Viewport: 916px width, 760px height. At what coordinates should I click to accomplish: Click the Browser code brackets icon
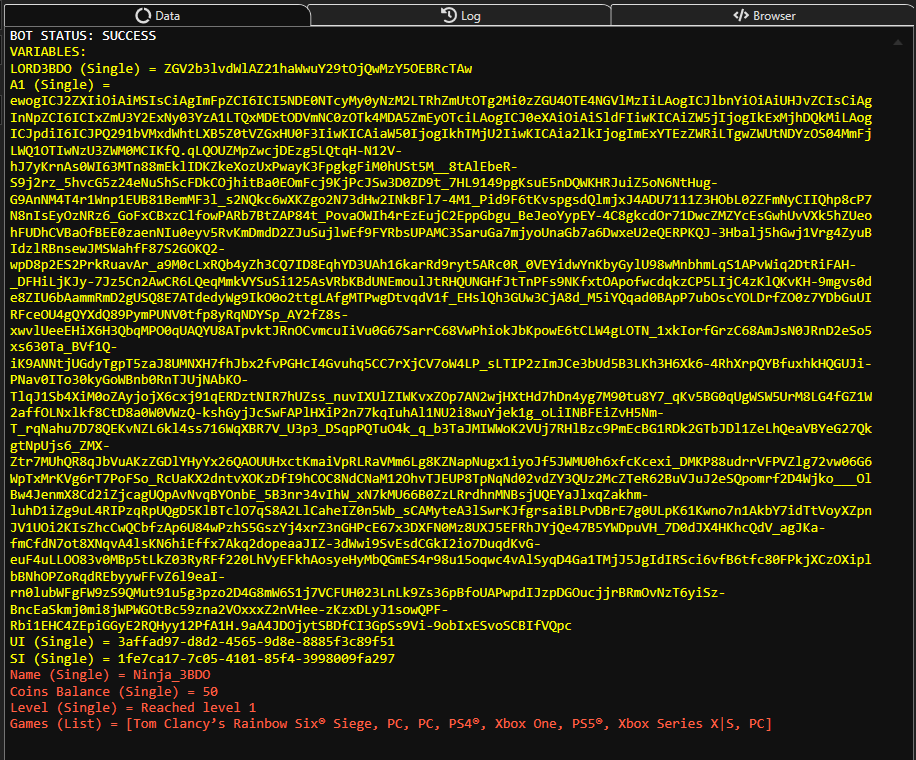[x=741, y=16]
